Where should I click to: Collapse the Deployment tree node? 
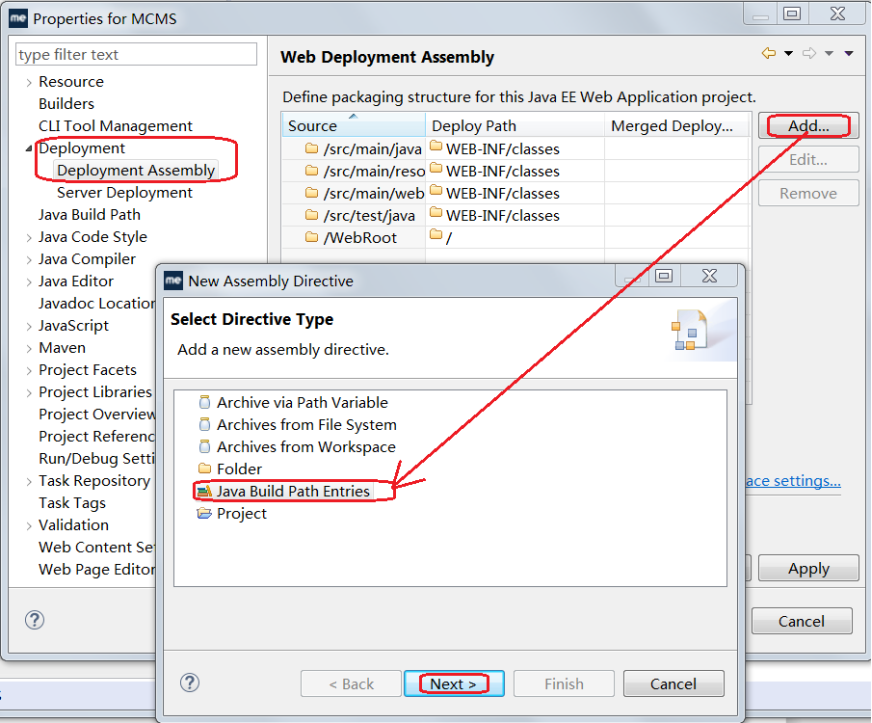coord(29,148)
